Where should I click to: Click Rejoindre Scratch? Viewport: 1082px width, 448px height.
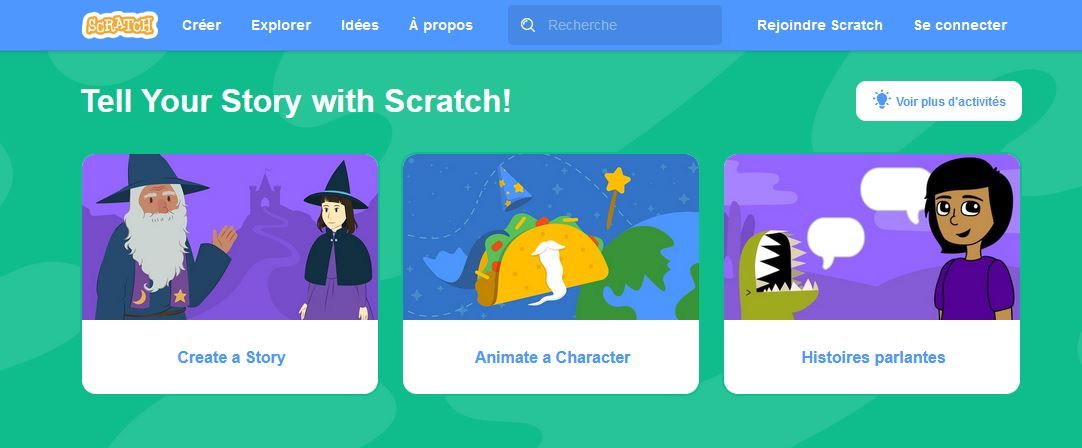(x=820, y=25)
